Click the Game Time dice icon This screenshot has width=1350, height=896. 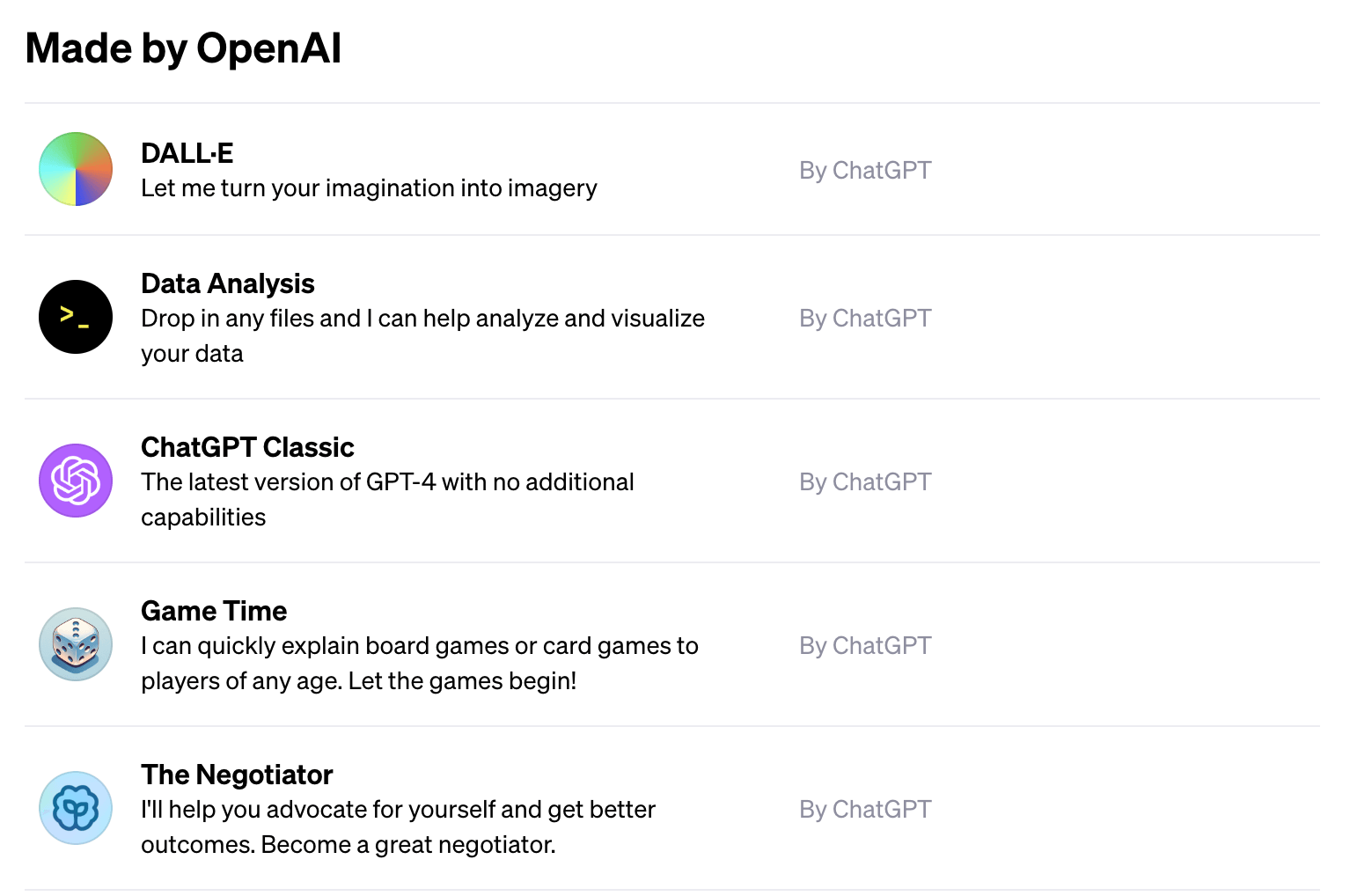[x=76, y=644]
